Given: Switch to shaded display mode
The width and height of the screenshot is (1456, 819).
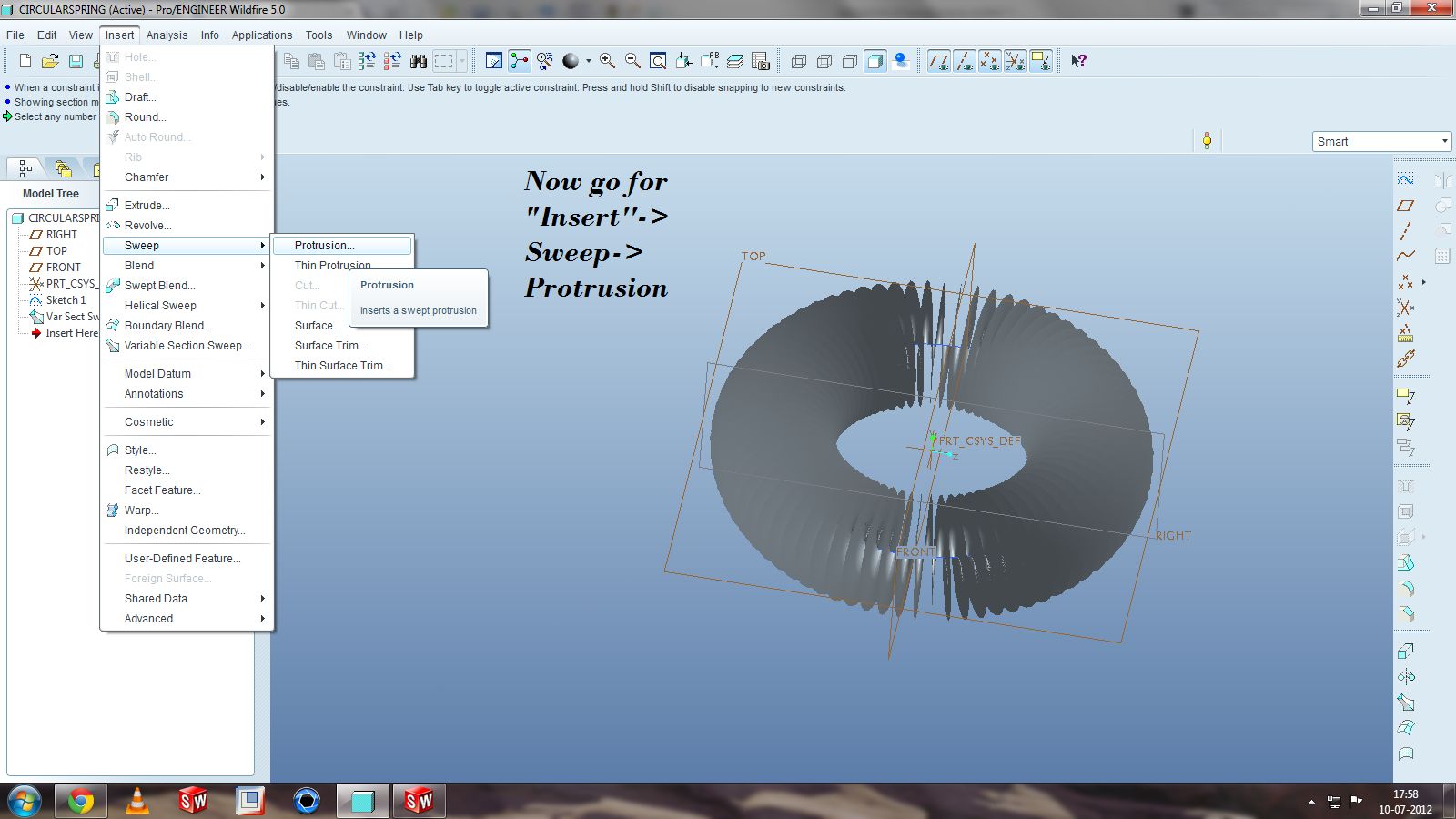Looking at the screenshot, I should click(x=875, y=61).
